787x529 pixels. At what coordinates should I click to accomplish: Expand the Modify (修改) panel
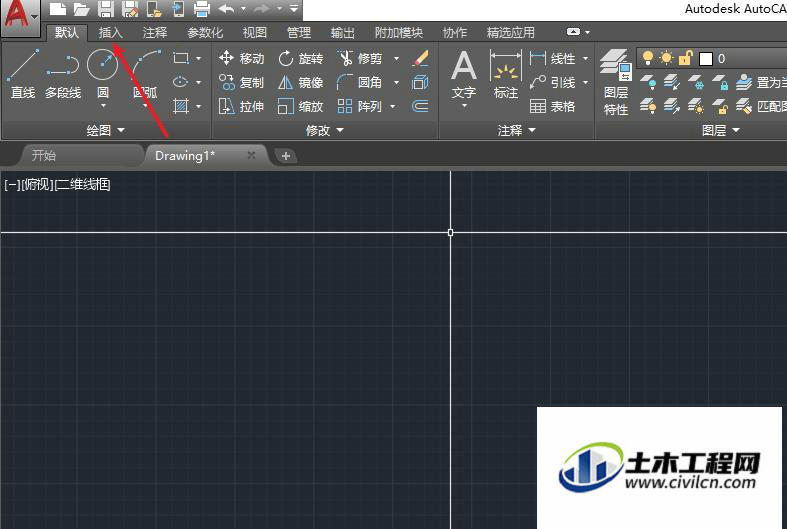pyautogui.click(x=325, y=130)
